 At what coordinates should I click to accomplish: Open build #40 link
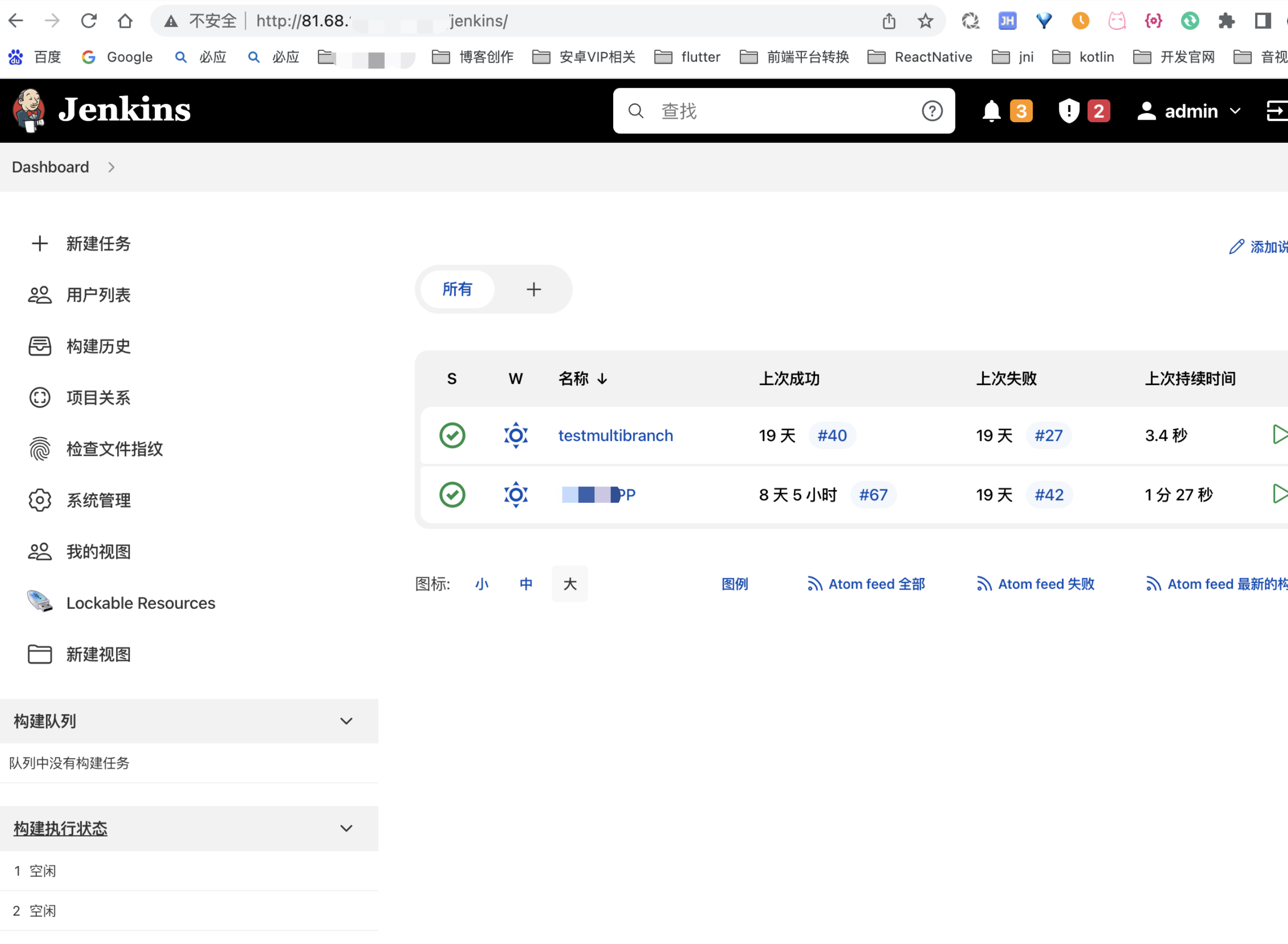tap(832, 436)
